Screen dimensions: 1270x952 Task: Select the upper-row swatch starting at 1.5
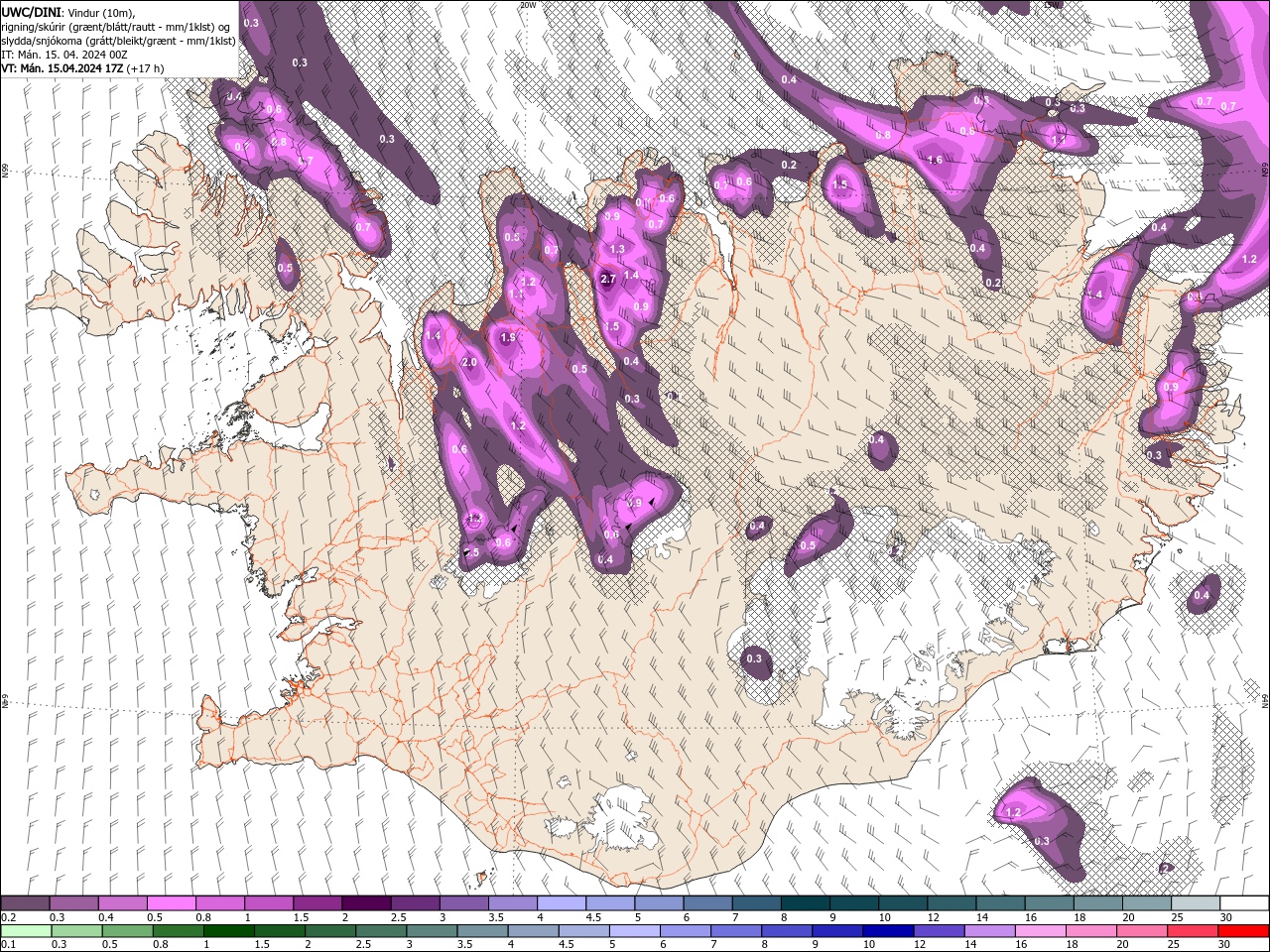tap(317, 903)
